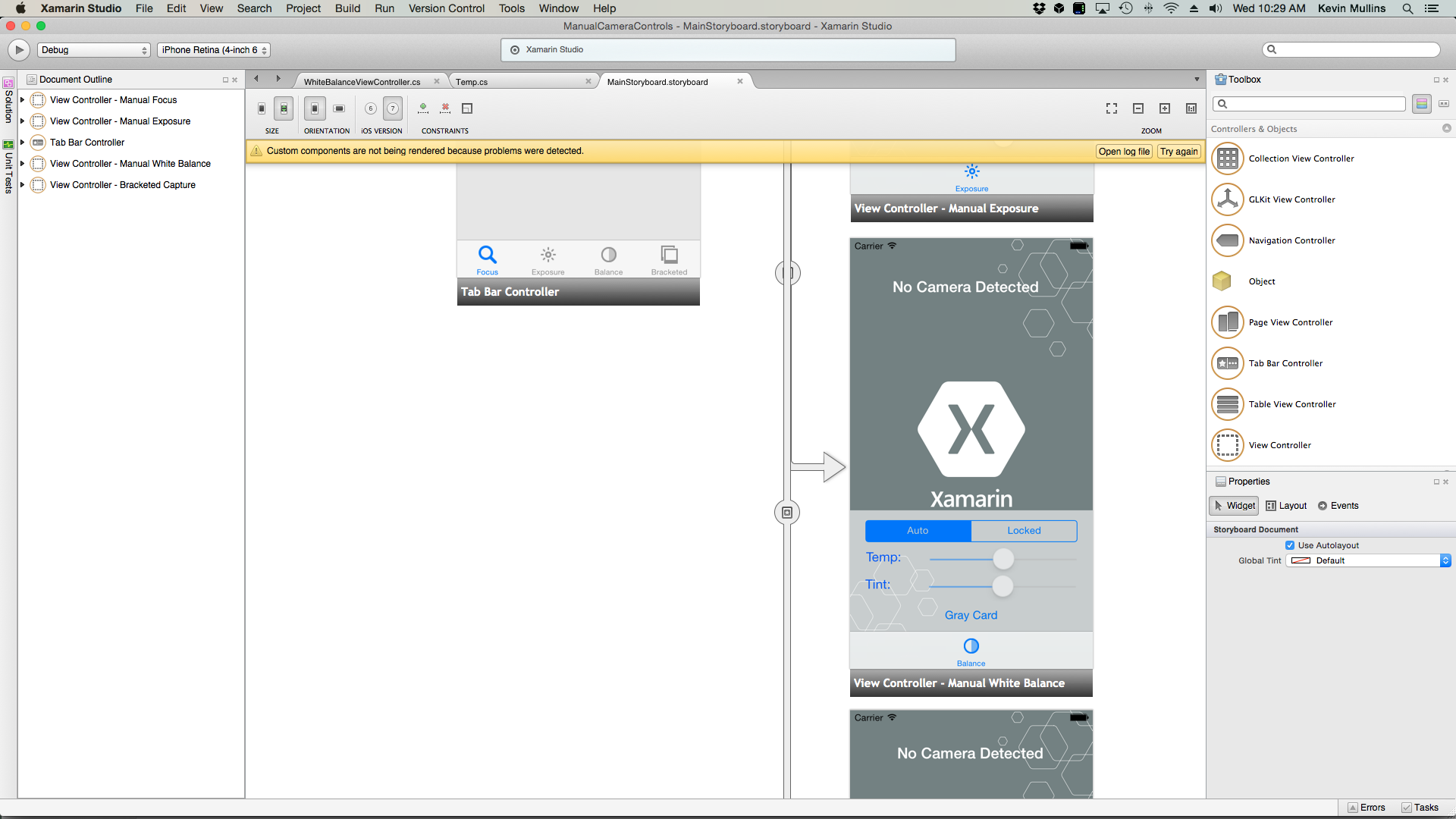Toggle iOS Version 6 preview

pyautogui.click(x=371, y=108)
